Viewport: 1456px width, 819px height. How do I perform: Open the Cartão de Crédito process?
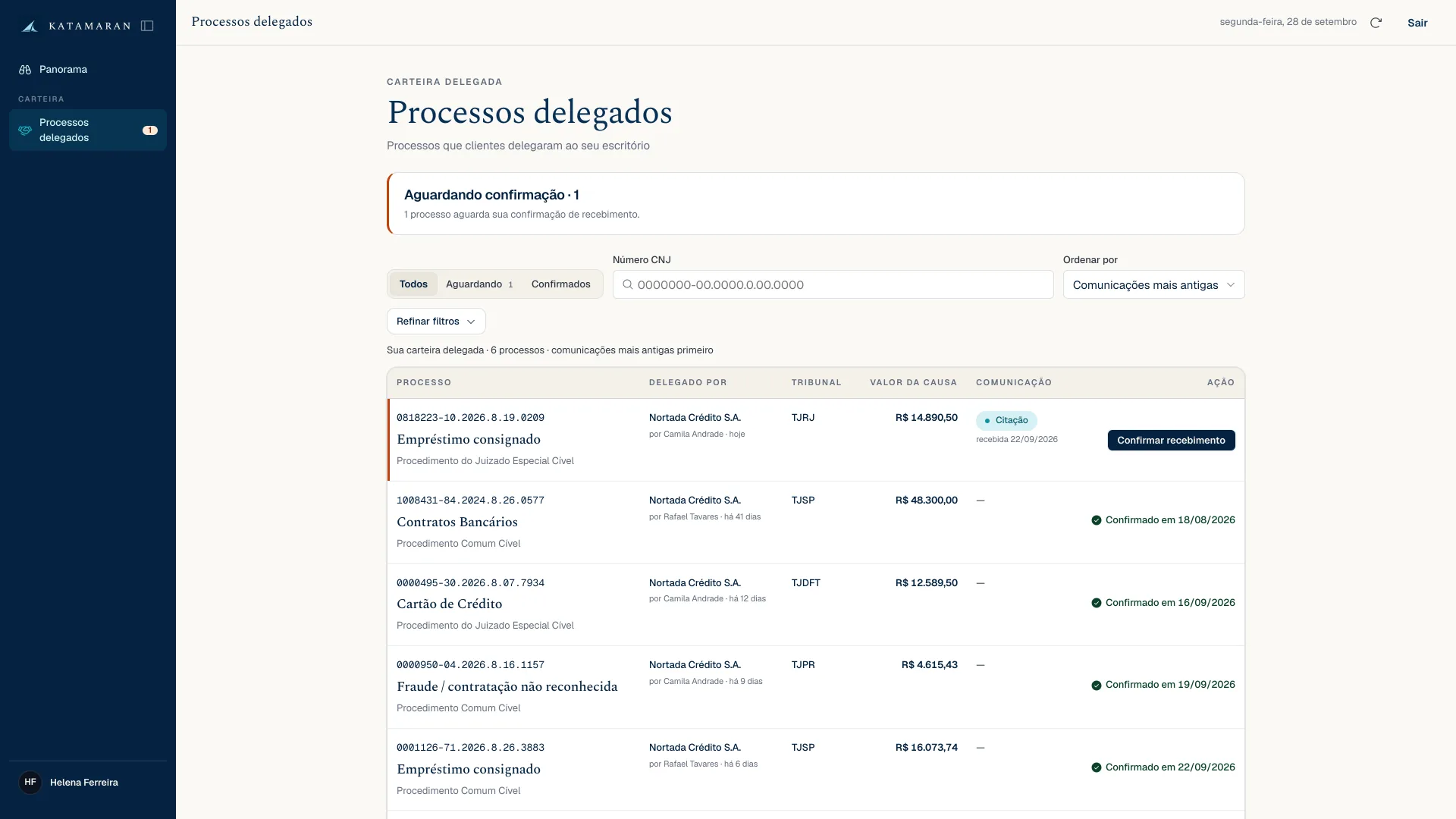click(x=449, y=604)
